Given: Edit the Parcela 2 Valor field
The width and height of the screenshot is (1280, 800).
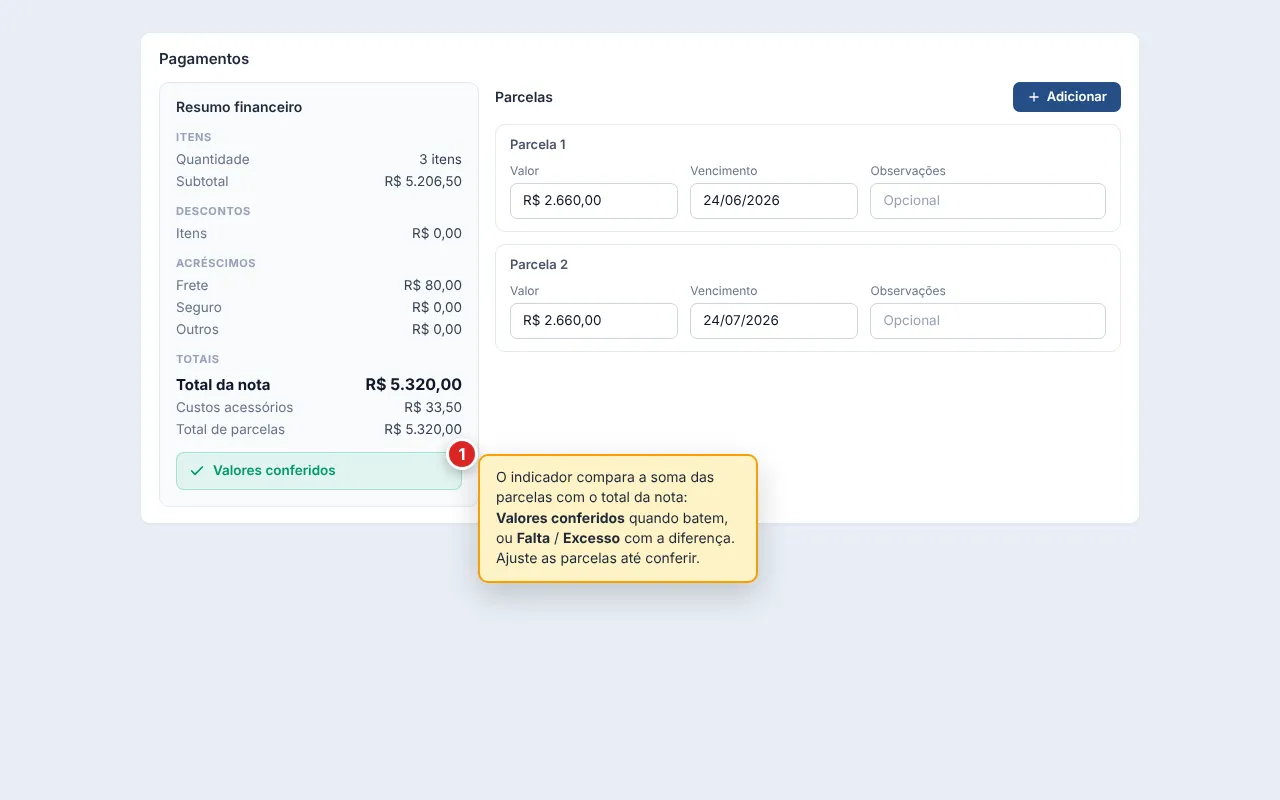Looking at the screenshot, I should 594,321.
